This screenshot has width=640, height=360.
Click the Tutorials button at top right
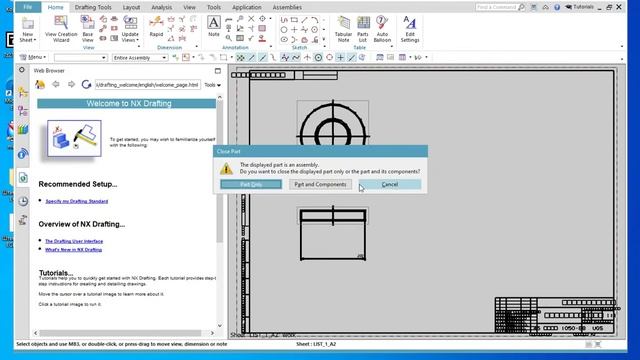(580, 7)
